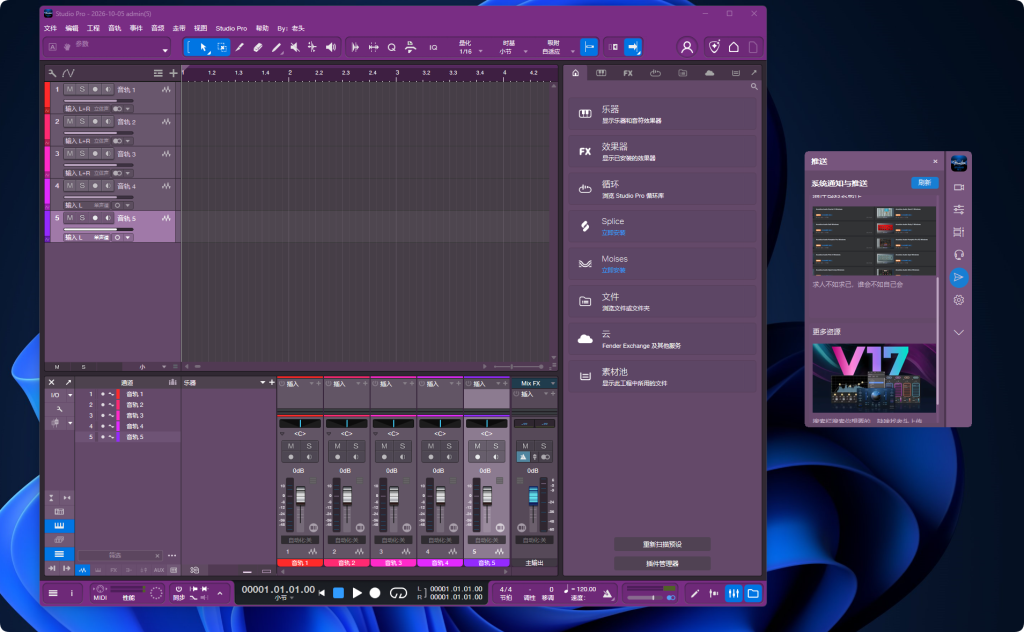
Task: Click 重新扫描预设 button
Action: (x=662, y=544)
